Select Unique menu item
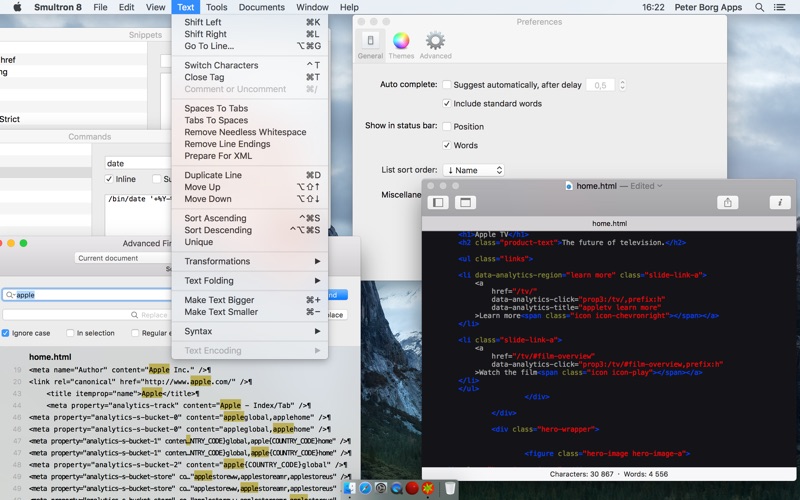Image resolution: width=800 pixels, height=500 pixels. (250, 242)
